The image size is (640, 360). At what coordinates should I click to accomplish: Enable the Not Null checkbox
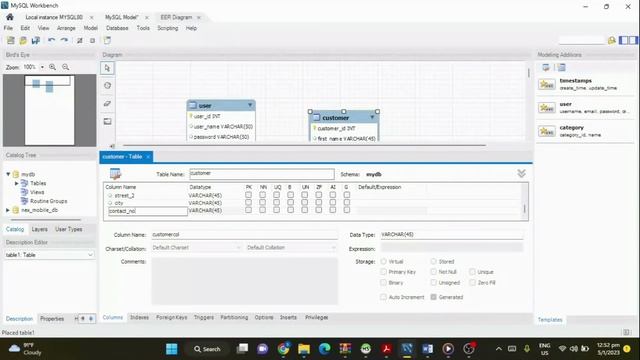[433, 272]
